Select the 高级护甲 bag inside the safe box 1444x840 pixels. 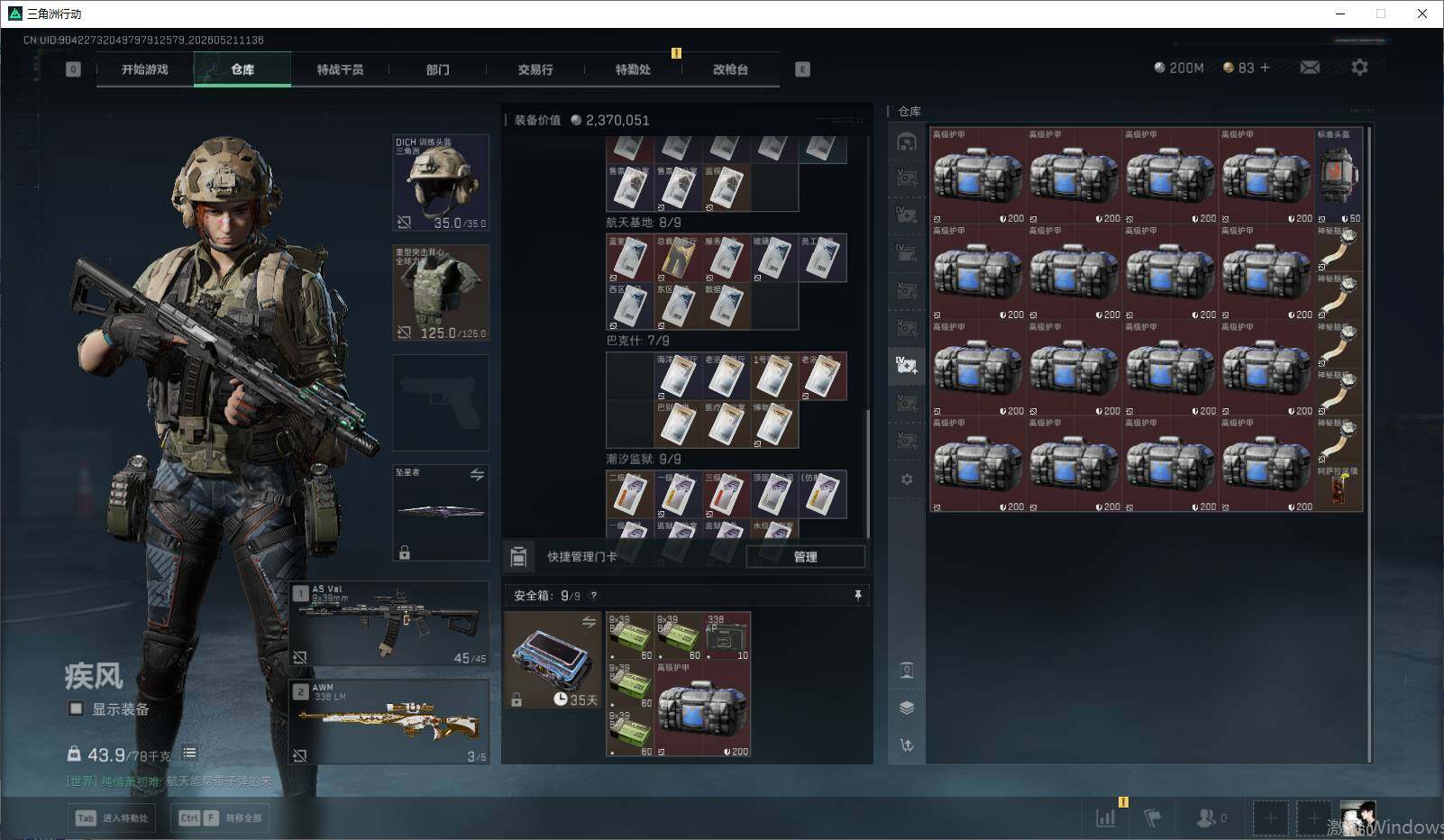coord(703,709)
